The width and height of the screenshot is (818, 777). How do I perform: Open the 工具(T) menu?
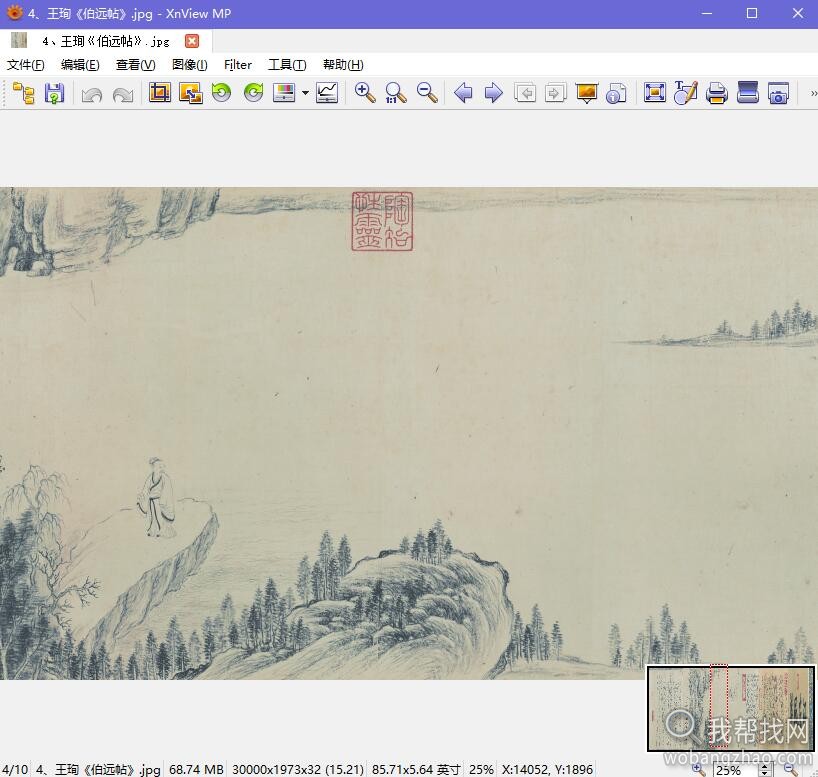tap(287, 65)
